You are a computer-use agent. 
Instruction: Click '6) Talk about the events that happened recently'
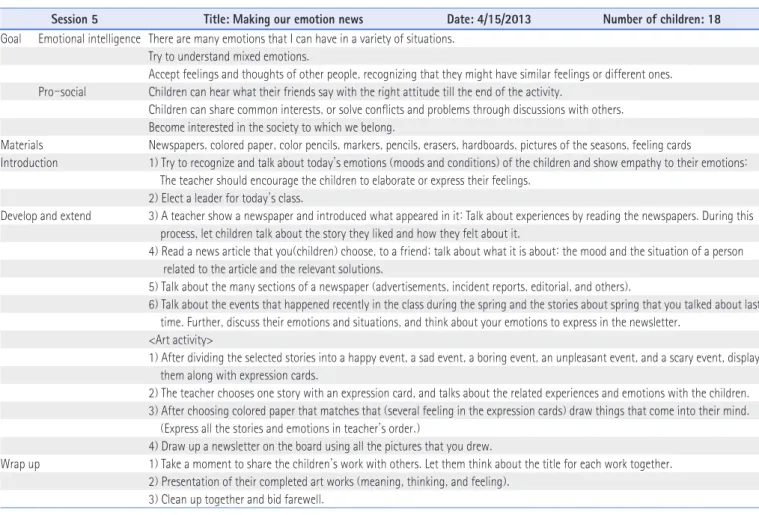454,305
